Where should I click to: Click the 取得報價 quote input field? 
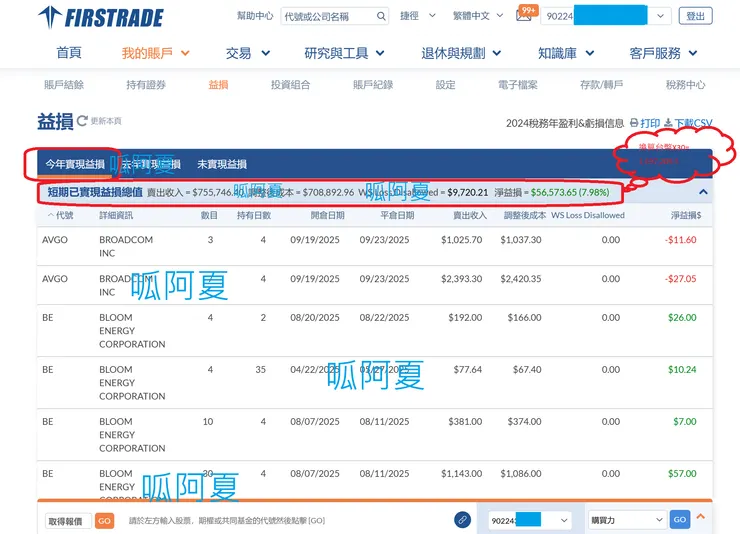coord(68,521)
